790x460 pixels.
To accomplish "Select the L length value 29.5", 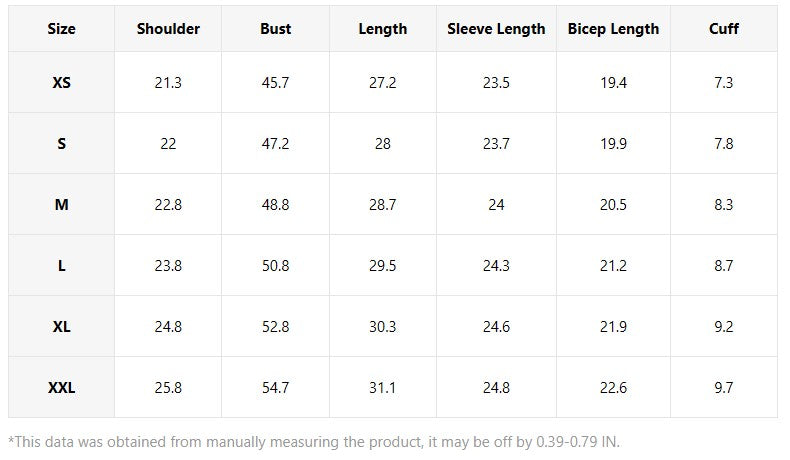I will (382, 266).
